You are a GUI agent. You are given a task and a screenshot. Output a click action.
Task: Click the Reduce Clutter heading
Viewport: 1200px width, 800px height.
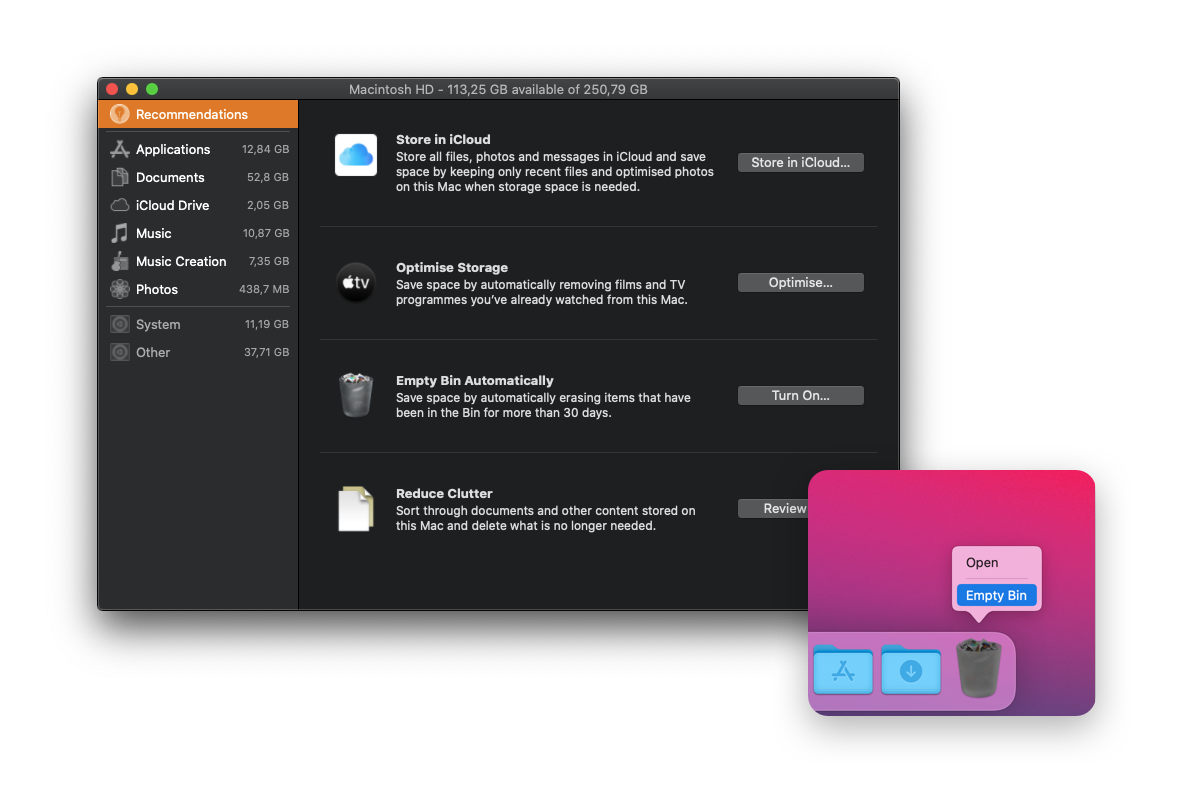pos(444,494)
